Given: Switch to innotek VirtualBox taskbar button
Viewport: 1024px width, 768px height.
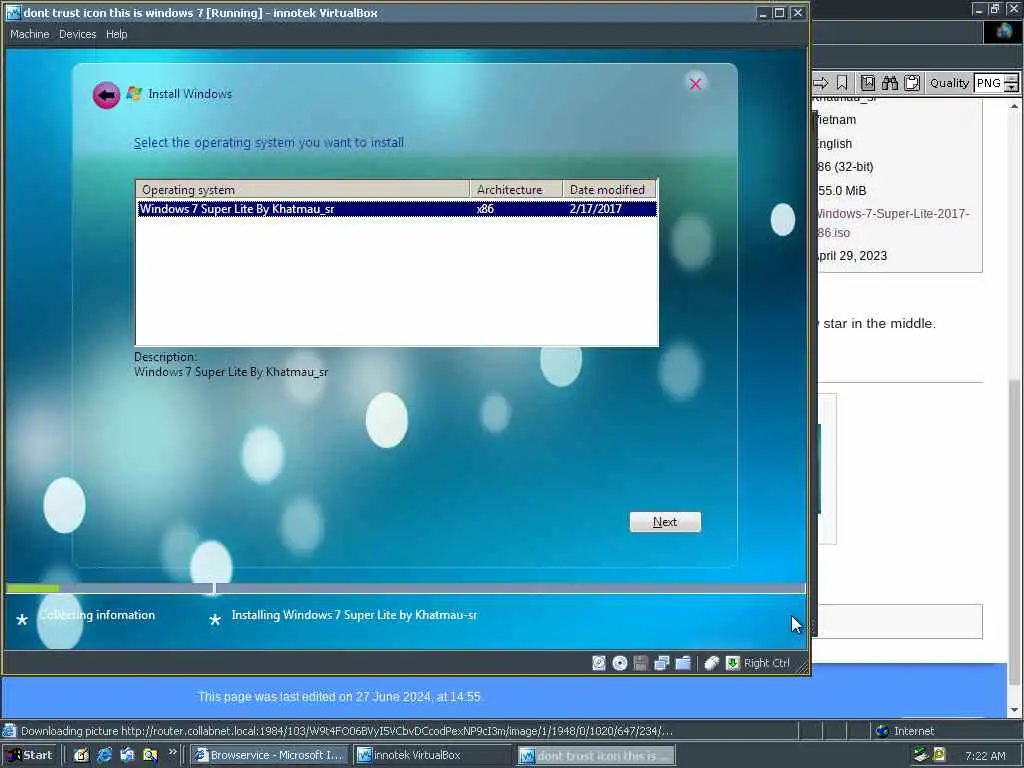Looking at the screenshot, I should (434, 755).
